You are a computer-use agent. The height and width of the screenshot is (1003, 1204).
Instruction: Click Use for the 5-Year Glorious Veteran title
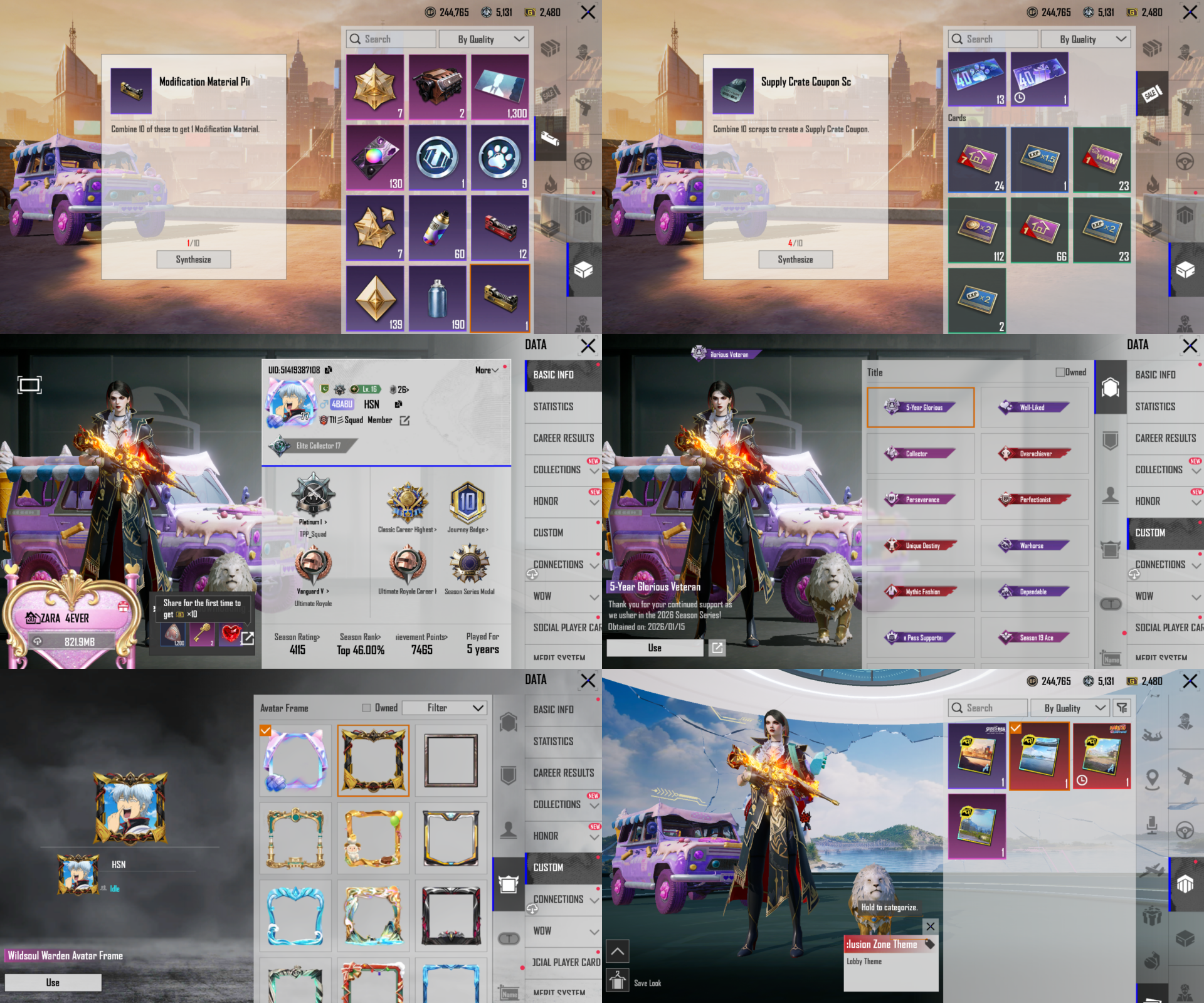click(x=655, y=648)
